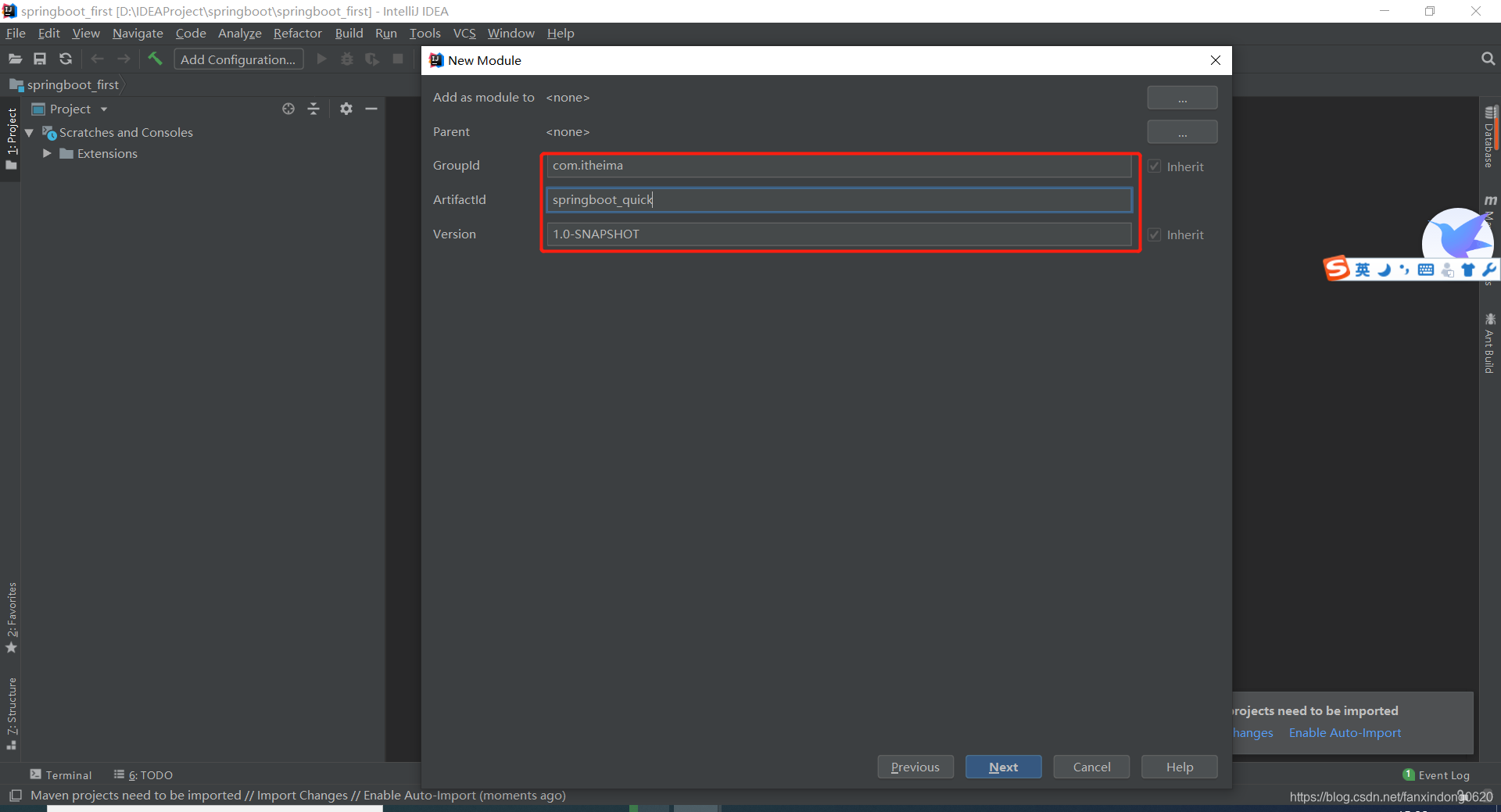Click the Next button
The image size is (1501, 812).
tap(1003, 767)
